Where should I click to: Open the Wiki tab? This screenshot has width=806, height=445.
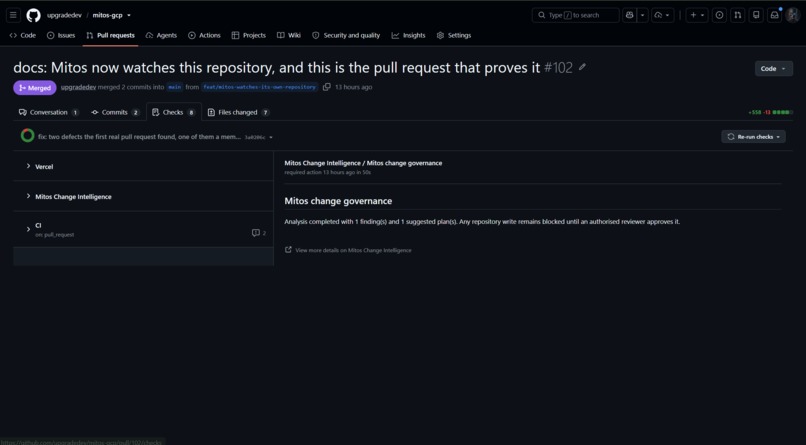(289, 35)
